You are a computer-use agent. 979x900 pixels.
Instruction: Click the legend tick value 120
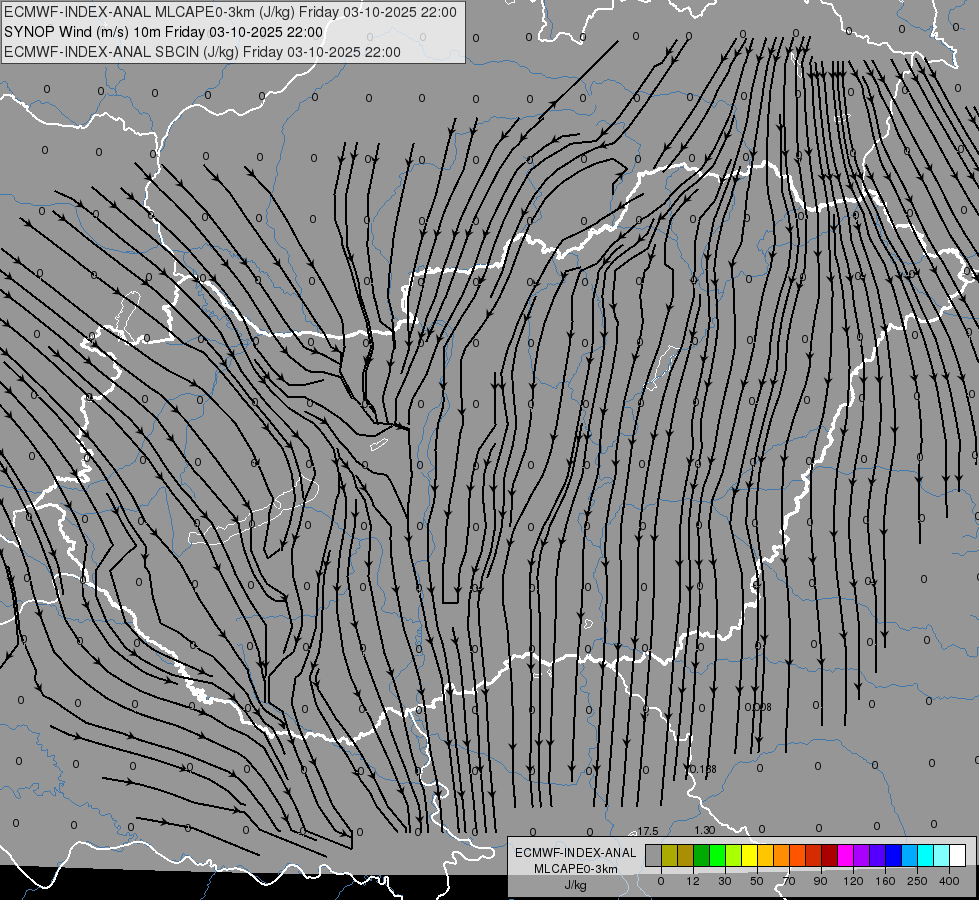click(x=853, y=881)
